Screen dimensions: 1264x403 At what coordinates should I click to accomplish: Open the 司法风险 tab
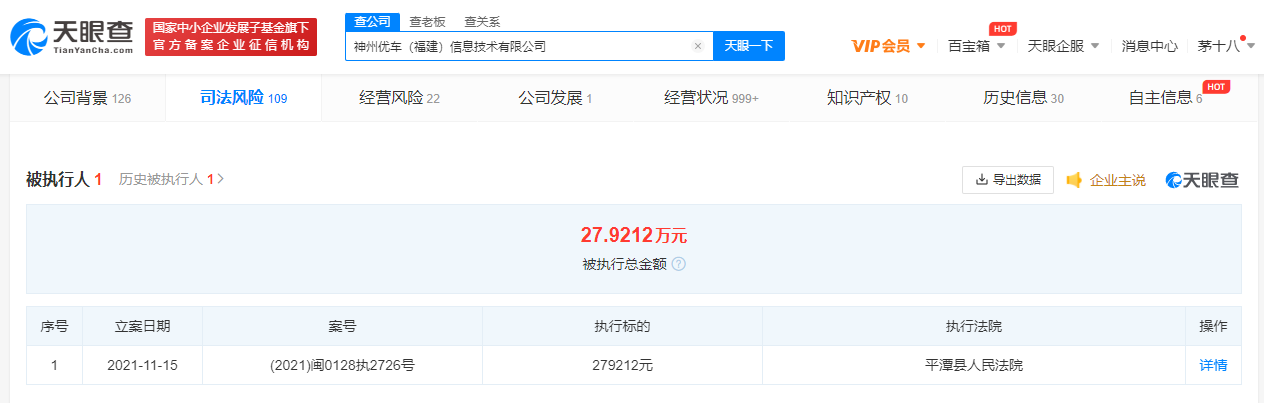click(x=244, y=98)
